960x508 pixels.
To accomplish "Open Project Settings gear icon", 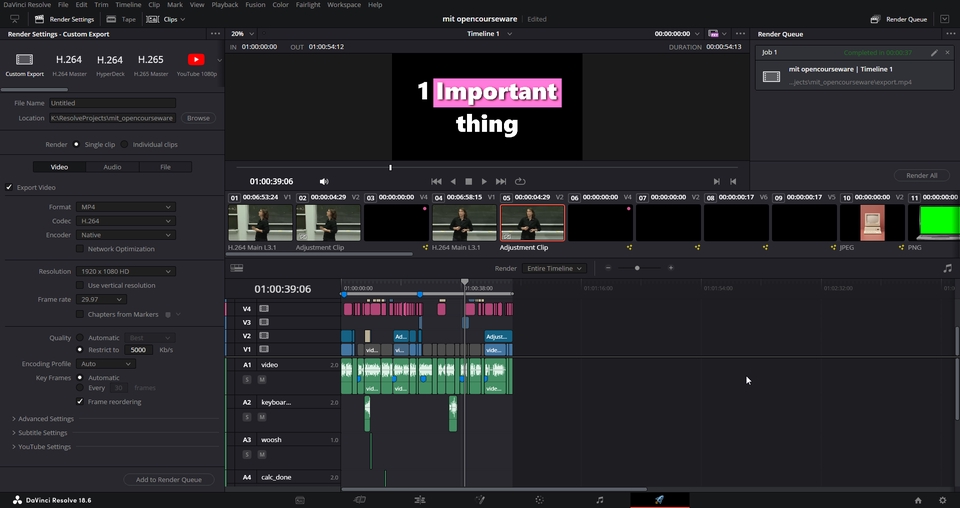I will pyautogui.click(x=943, y=500).
